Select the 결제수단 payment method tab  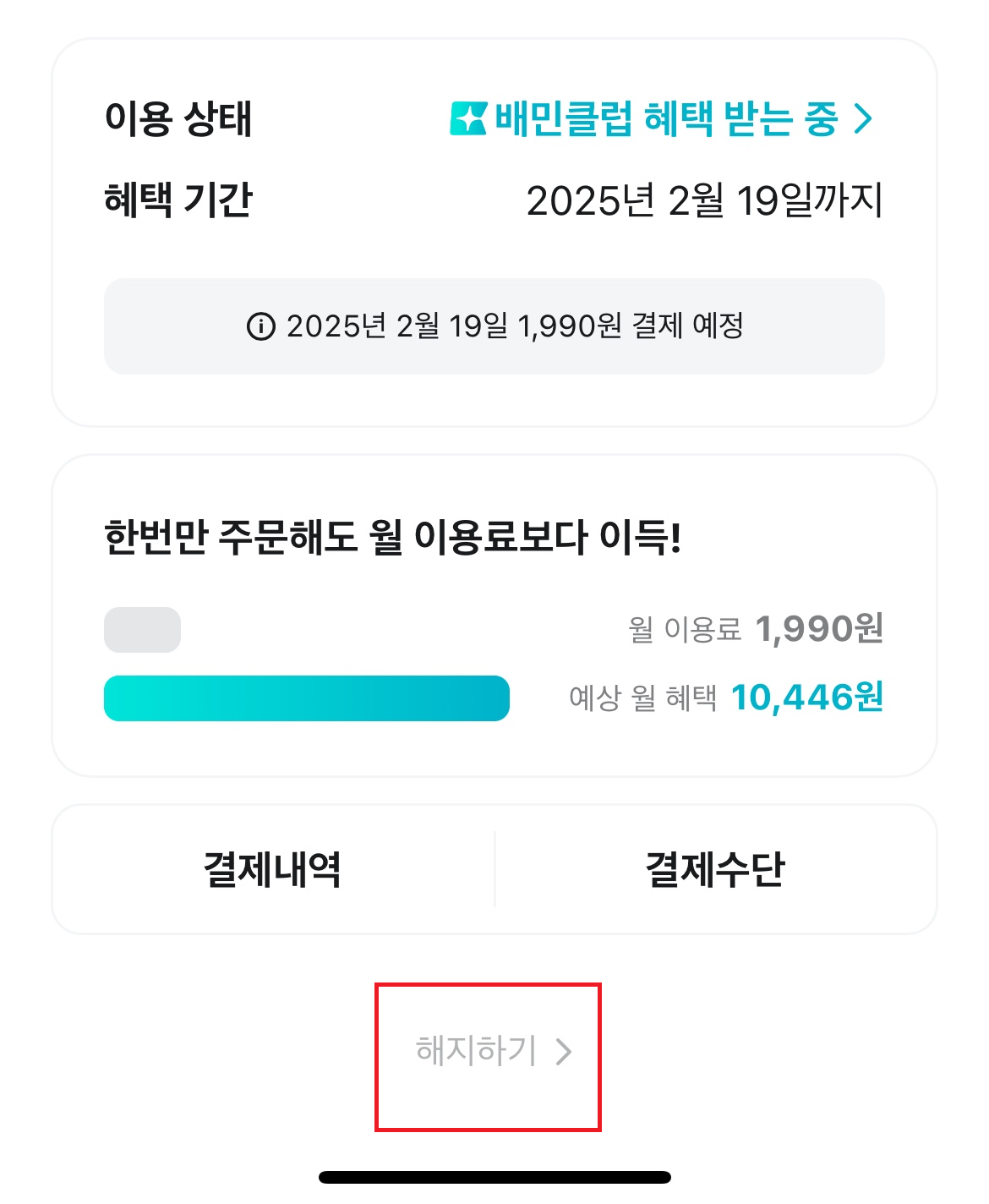(715, 869)
